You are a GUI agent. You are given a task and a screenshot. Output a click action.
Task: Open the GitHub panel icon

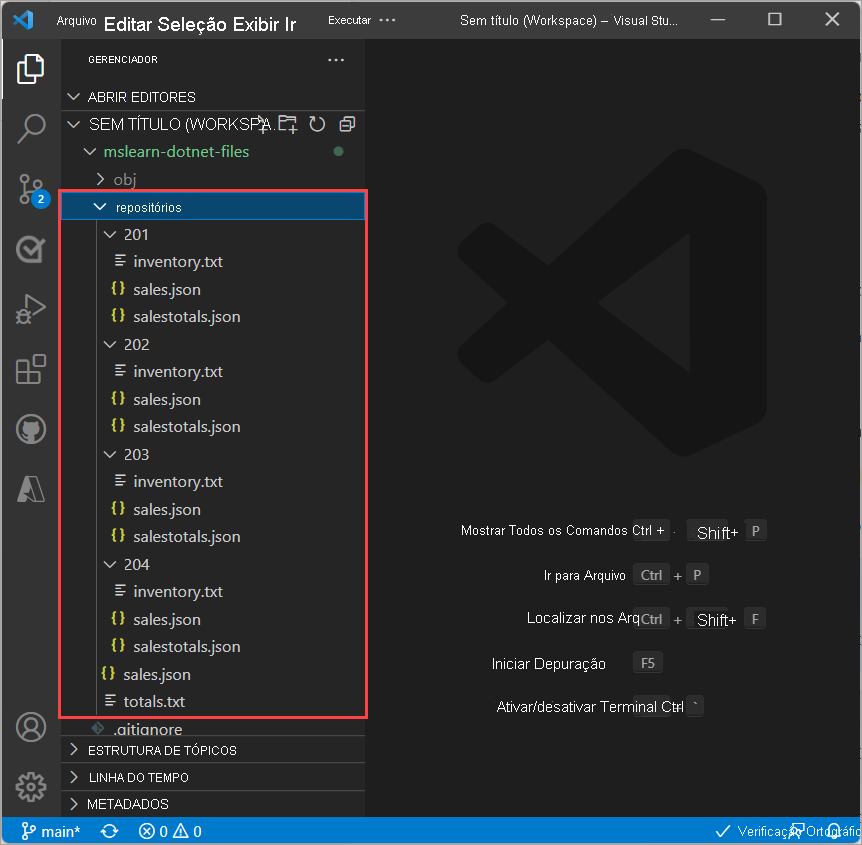point(31,430)
